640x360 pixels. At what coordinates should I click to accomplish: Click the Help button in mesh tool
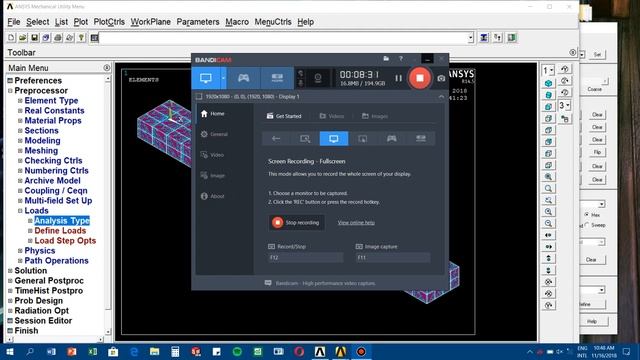pos(592,321)
